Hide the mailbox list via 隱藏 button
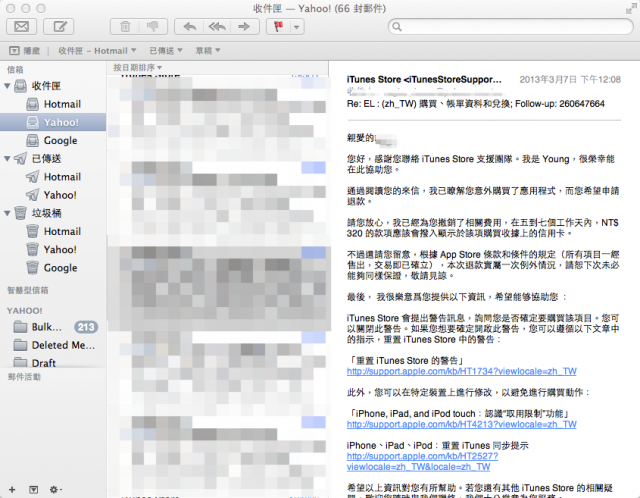The width and height of the screenshot is (640, 498). (x=24, y=51)
